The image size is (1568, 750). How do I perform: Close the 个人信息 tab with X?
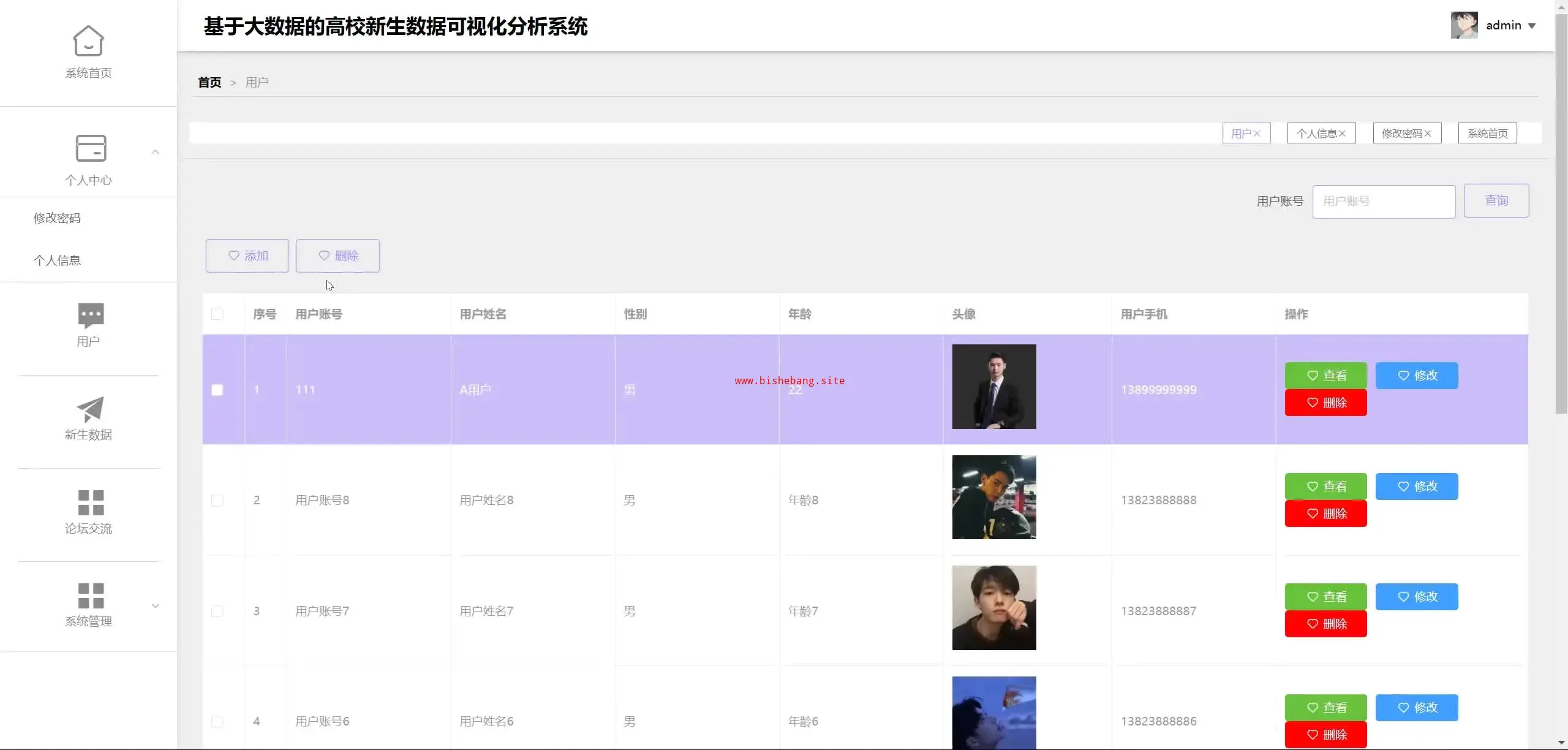1342,134
